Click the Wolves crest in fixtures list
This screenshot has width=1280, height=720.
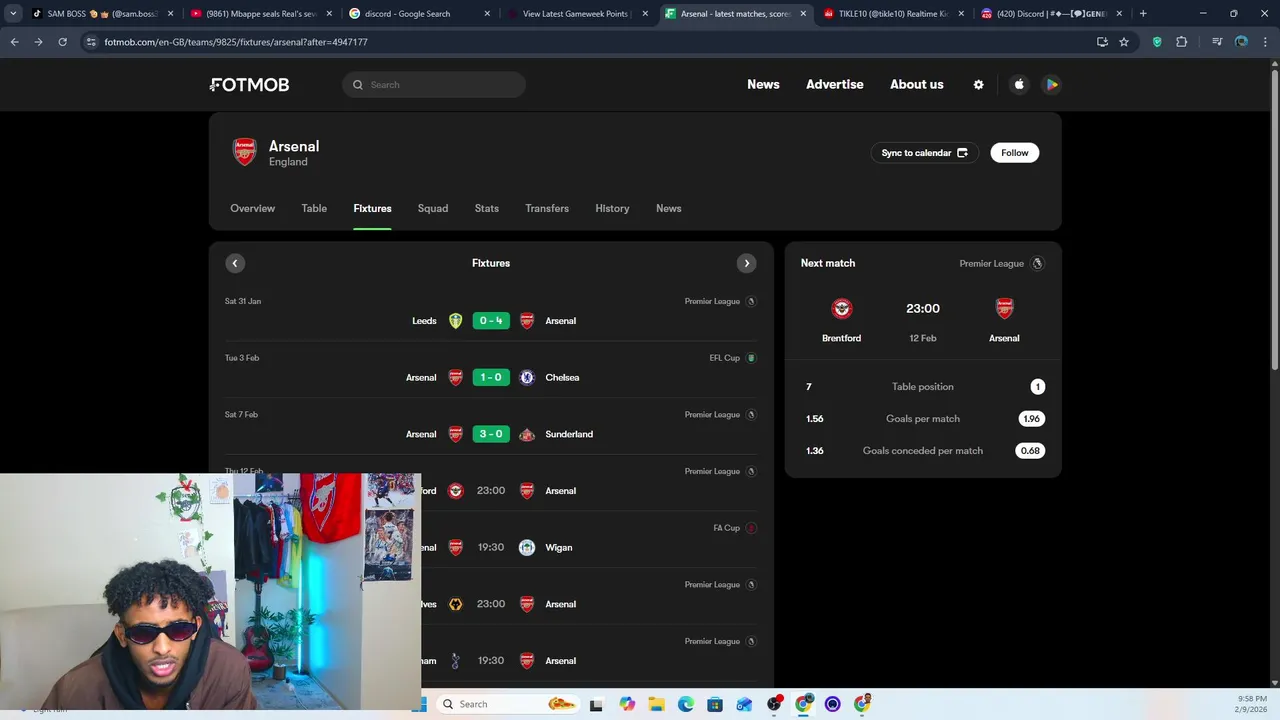[x=455, y=604]
